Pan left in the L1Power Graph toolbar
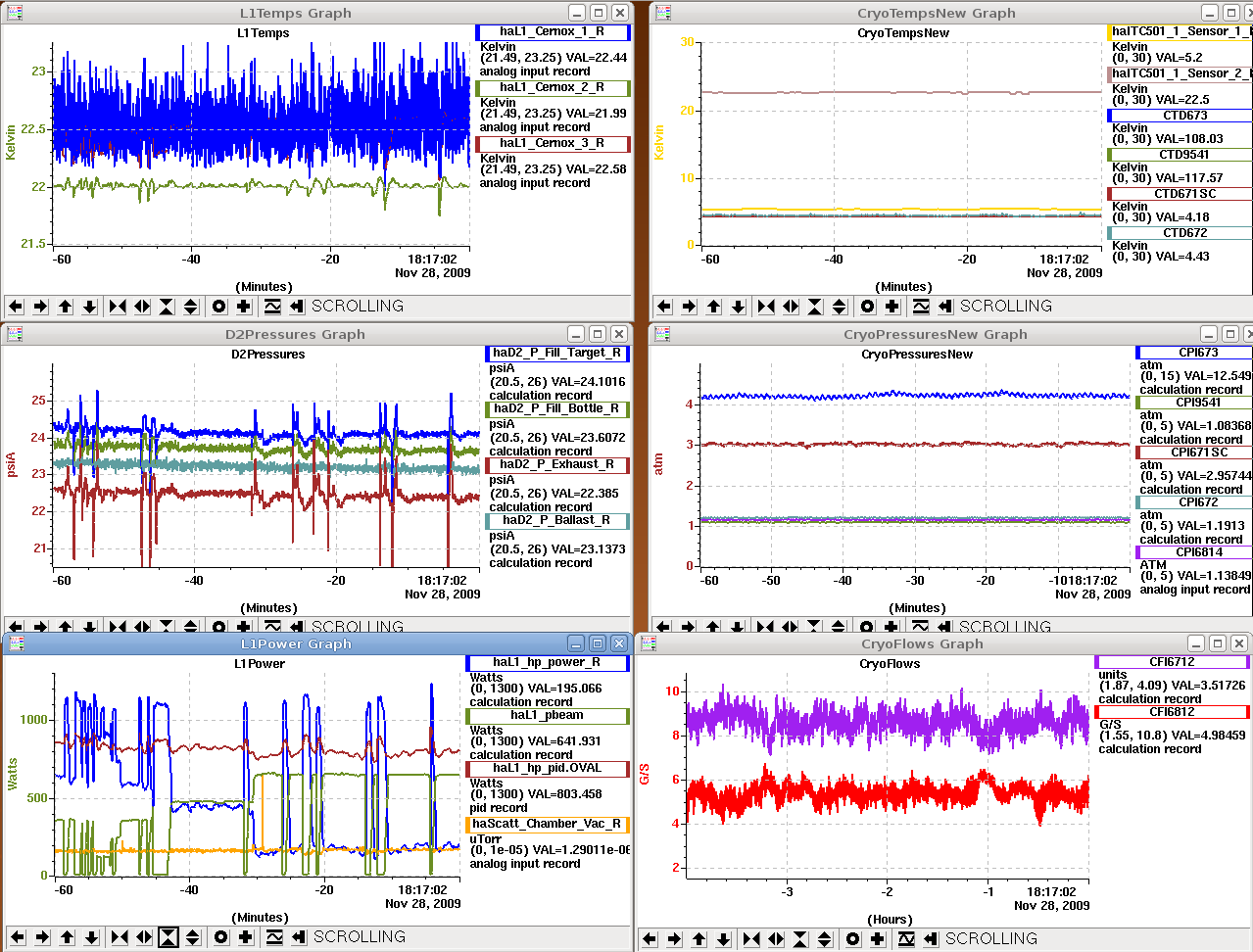This screenshot has height=952, width=1253. 18,937
